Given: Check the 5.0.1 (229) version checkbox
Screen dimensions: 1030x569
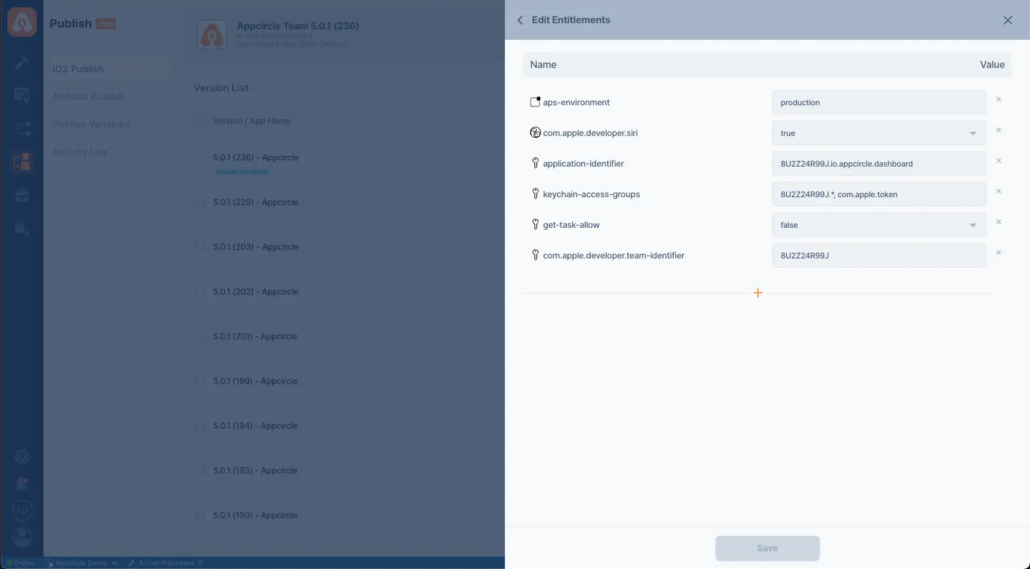Looking at the screenshot, I should pyautogui.click(x=200, y=202).
